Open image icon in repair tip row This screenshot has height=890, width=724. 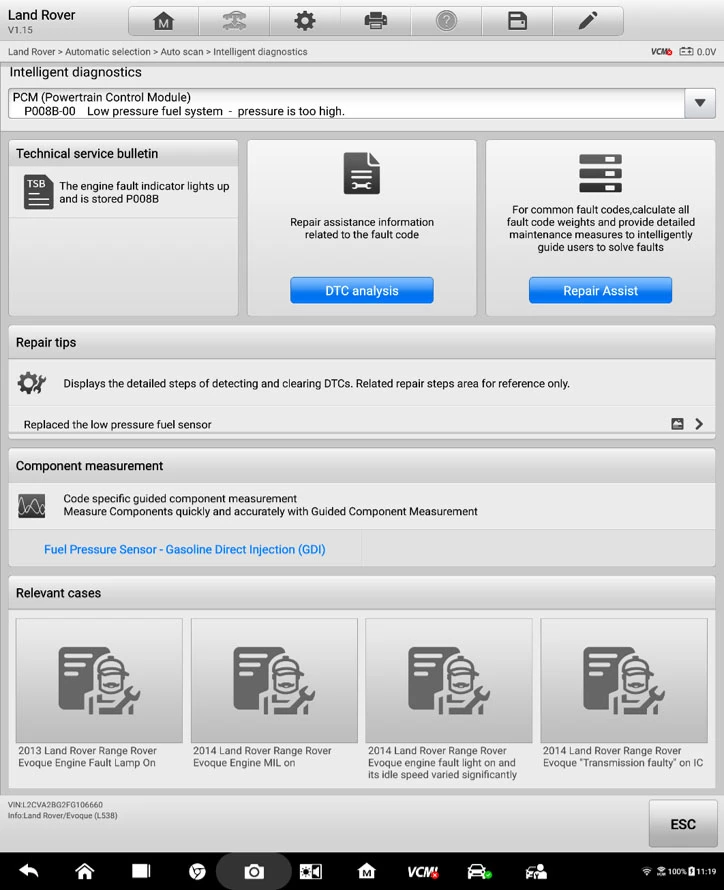(677, 424)
